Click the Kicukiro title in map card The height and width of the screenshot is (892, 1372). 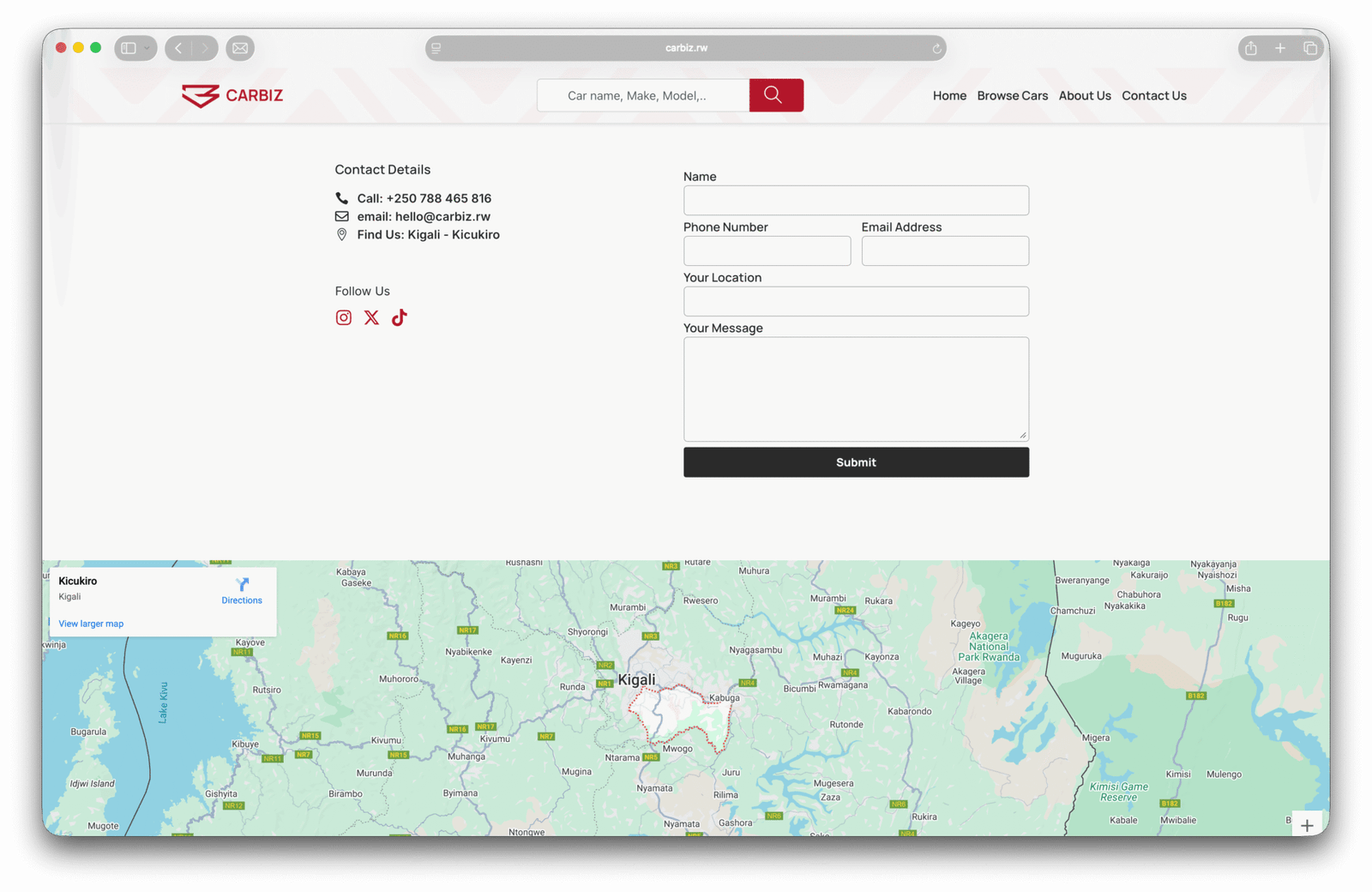click(77, 582)
